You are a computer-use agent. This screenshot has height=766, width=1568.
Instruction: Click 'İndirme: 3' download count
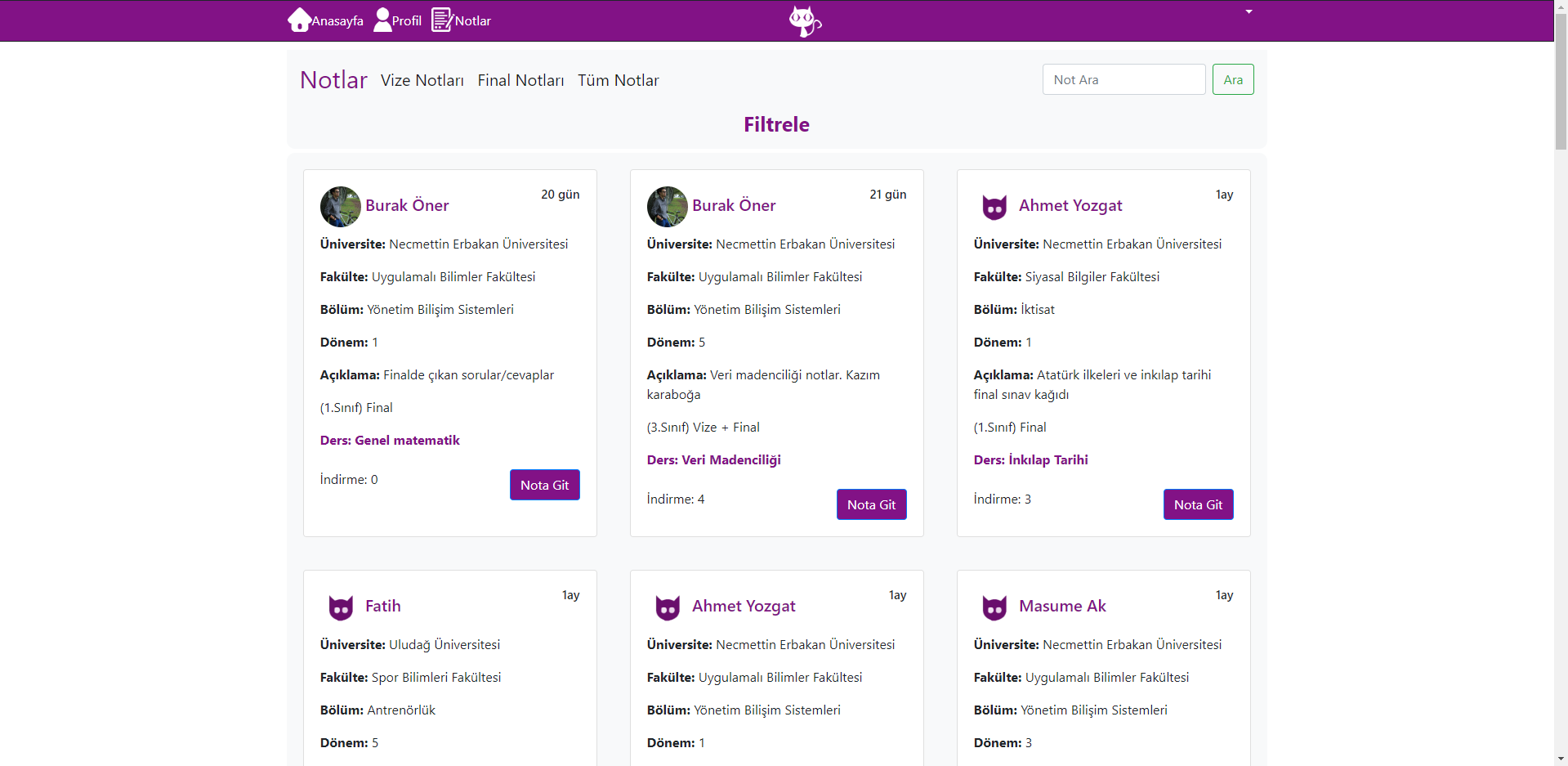pos(1003,499)
